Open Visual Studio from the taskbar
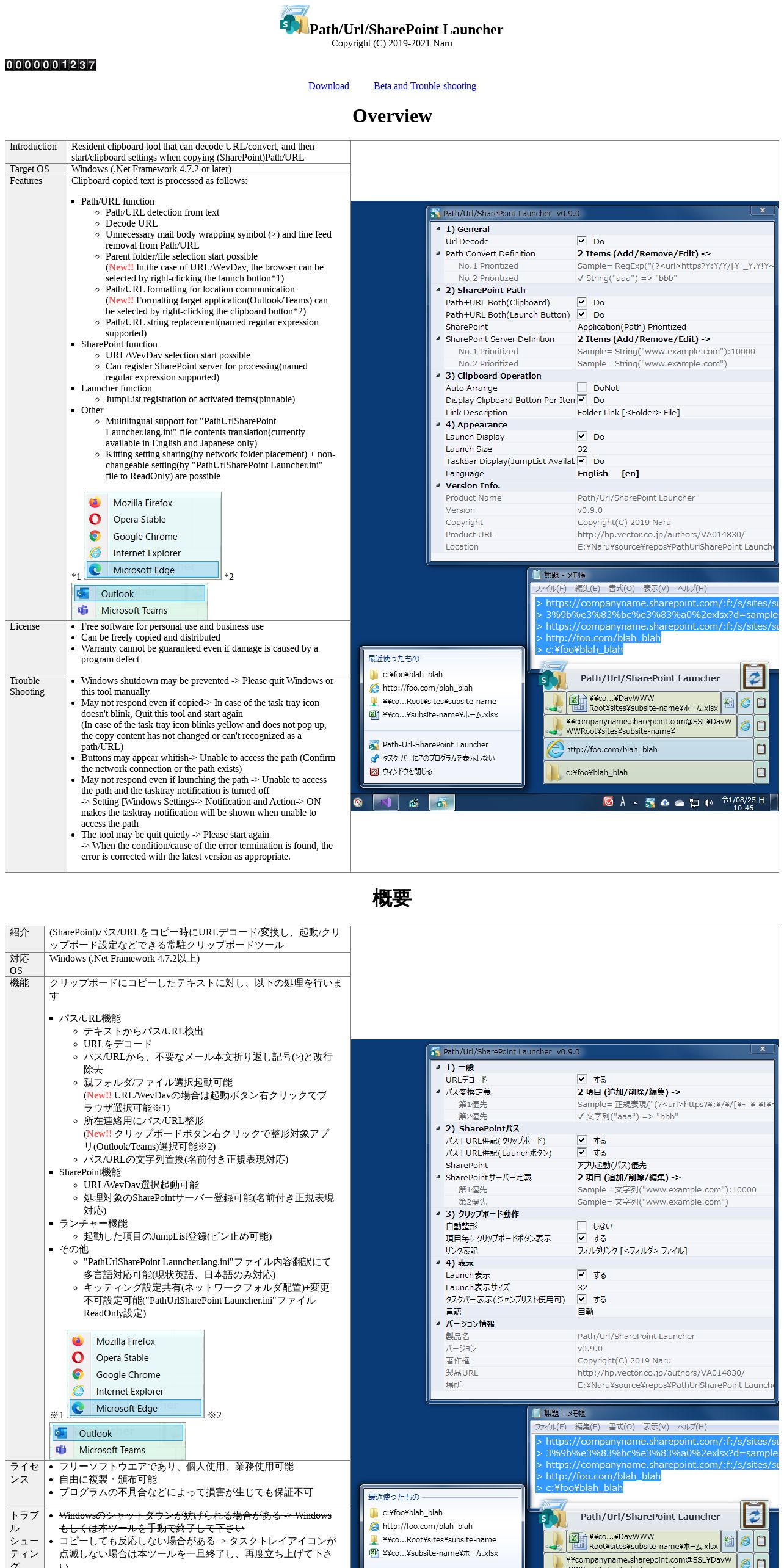Screen dimensions: 784x1568 tap(385, 802)
